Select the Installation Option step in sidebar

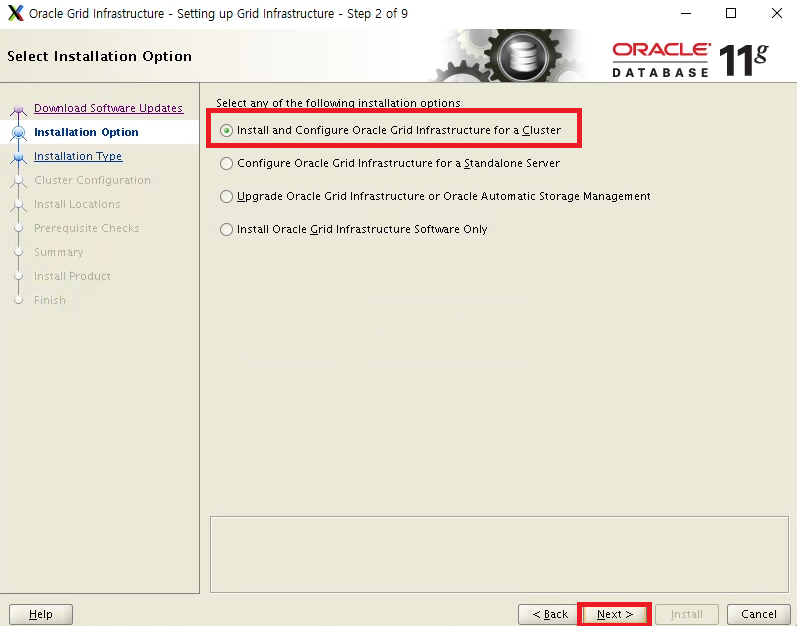click(x=86, y=132)
